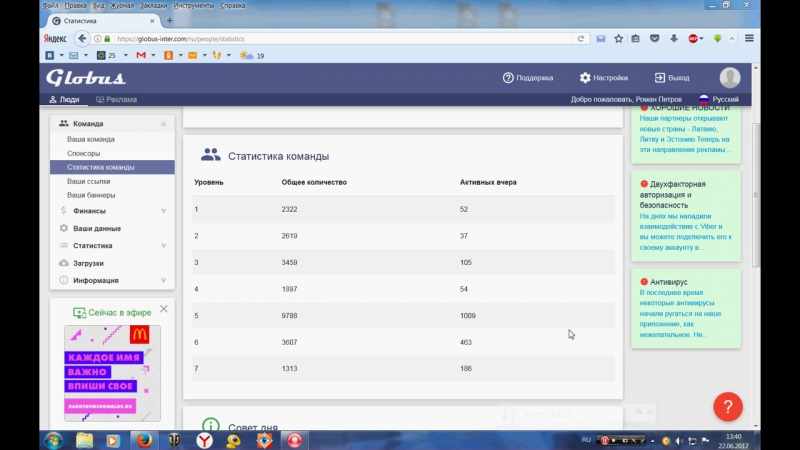Viewport: 800px width, 450px height.
Task: Click the volume speaker tray icon
Action: coord(679,441)
